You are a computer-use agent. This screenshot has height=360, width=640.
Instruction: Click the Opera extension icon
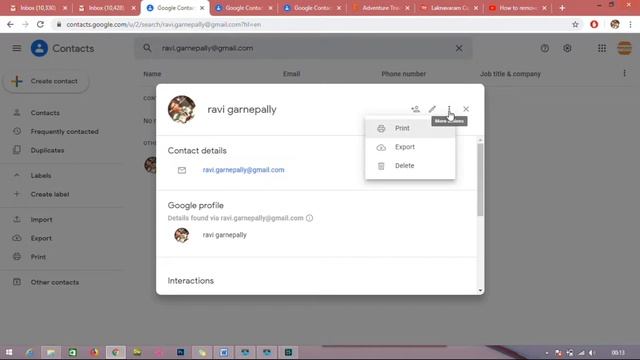(594, 24)
